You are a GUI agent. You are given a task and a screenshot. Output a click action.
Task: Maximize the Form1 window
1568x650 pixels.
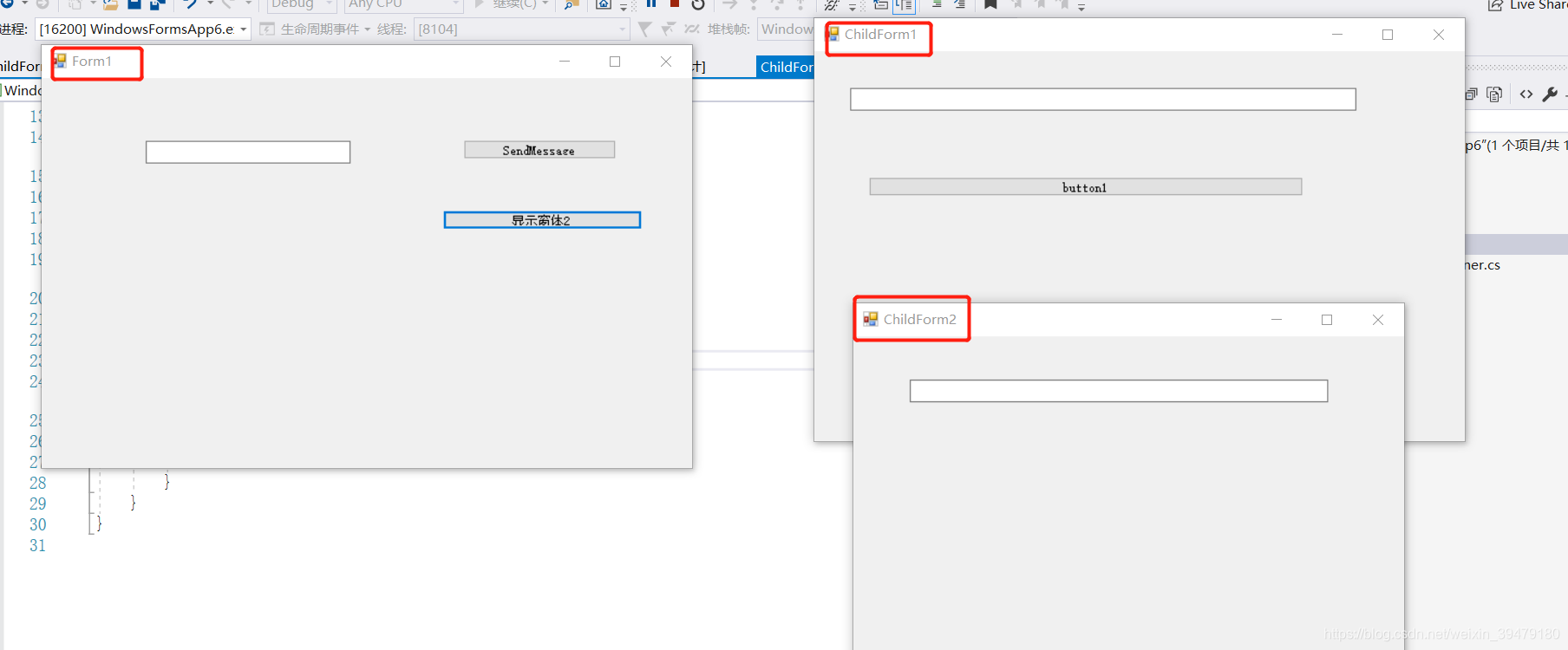[615, 62]
